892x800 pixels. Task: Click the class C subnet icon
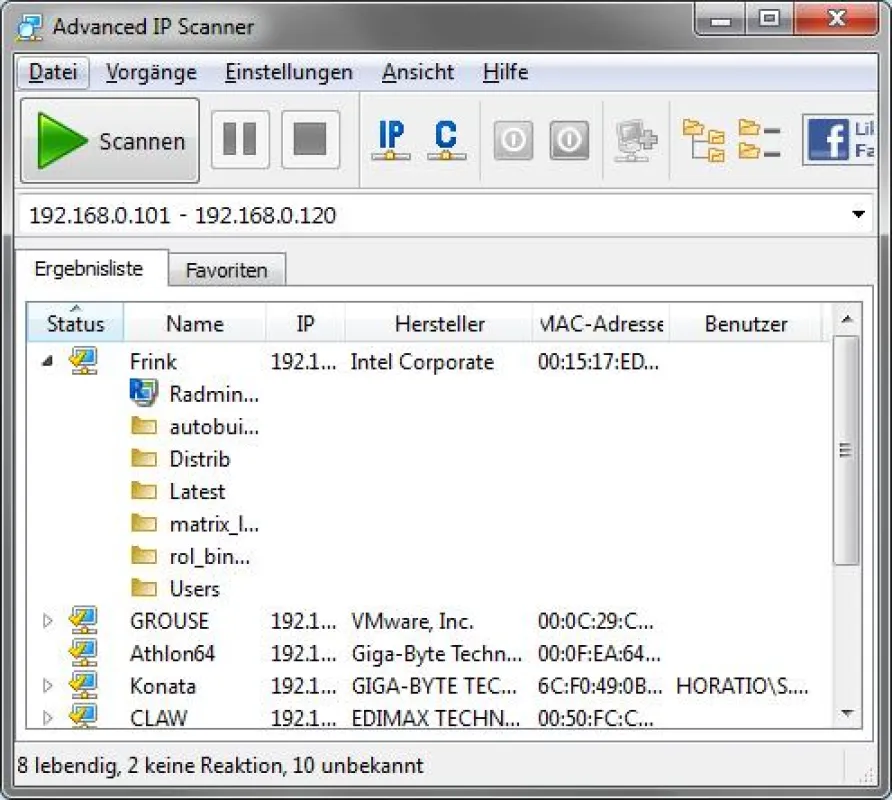pos(447,140)
